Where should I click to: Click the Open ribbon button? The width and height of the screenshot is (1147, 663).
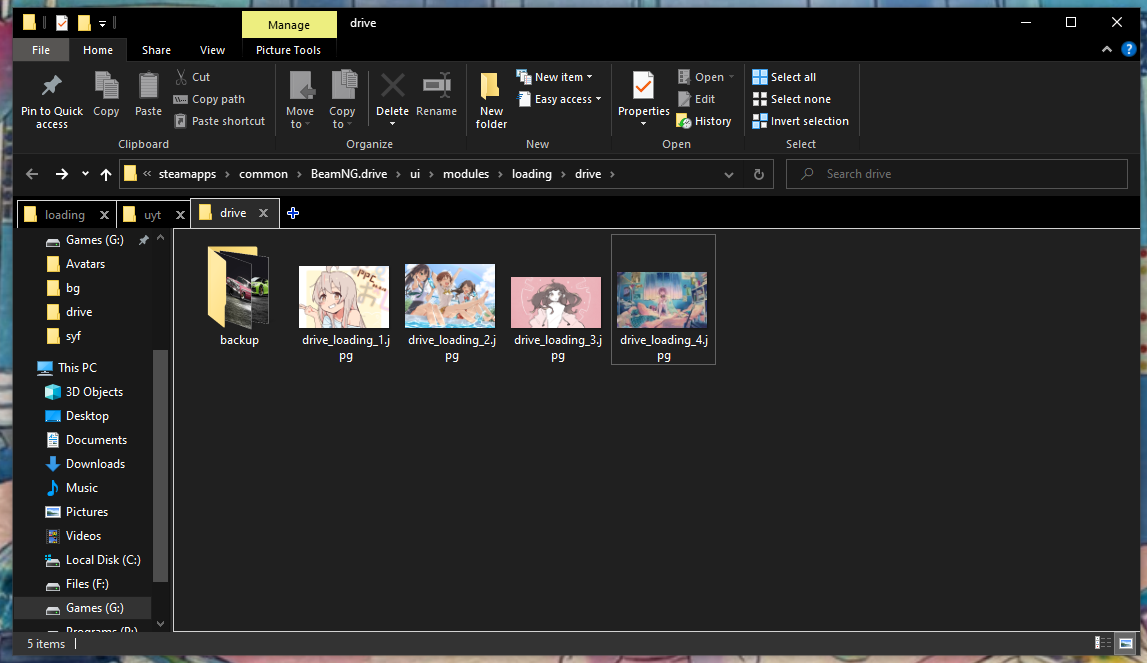(x=706, y=77)
